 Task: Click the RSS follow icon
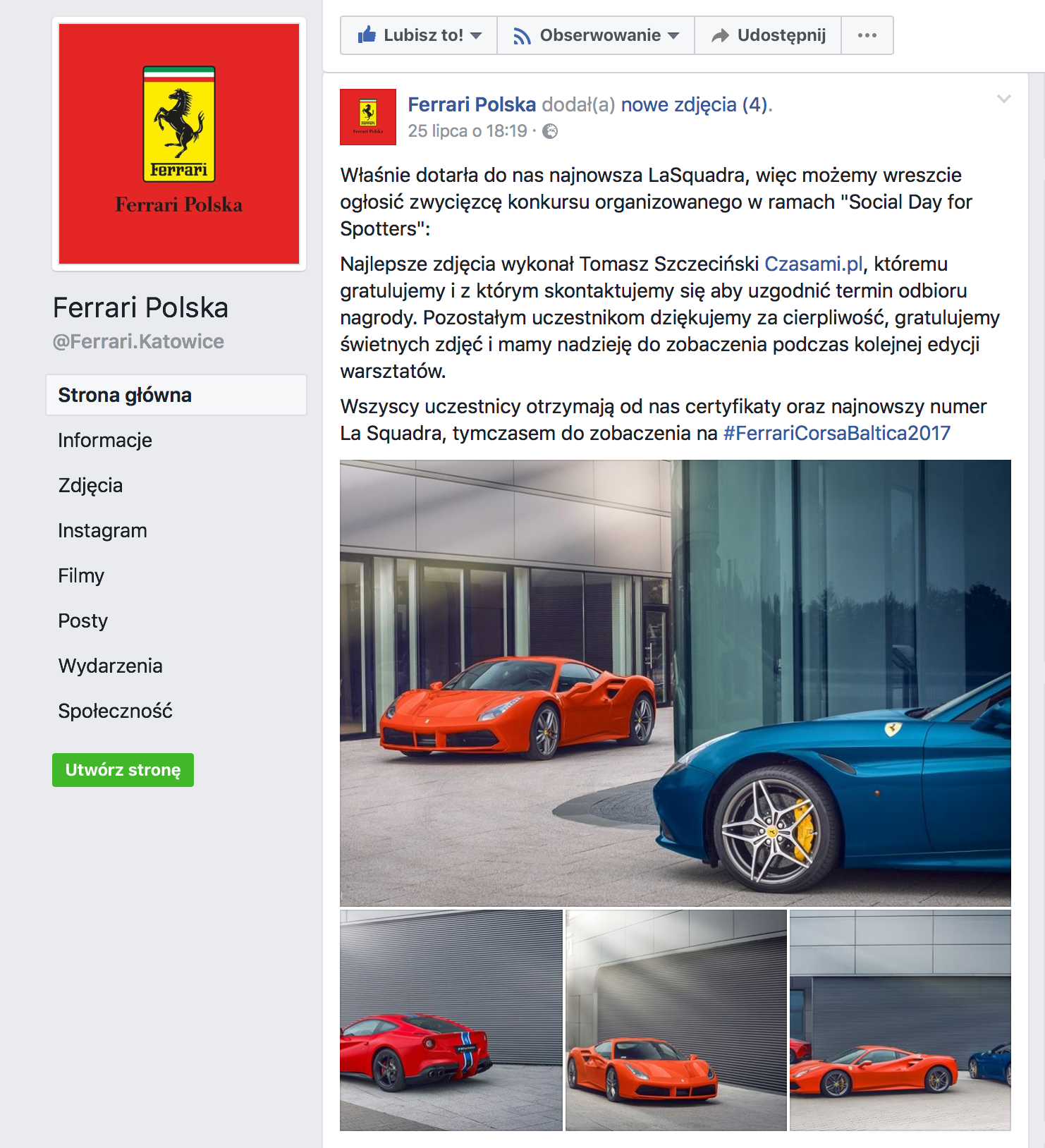[x=522, y=35]
